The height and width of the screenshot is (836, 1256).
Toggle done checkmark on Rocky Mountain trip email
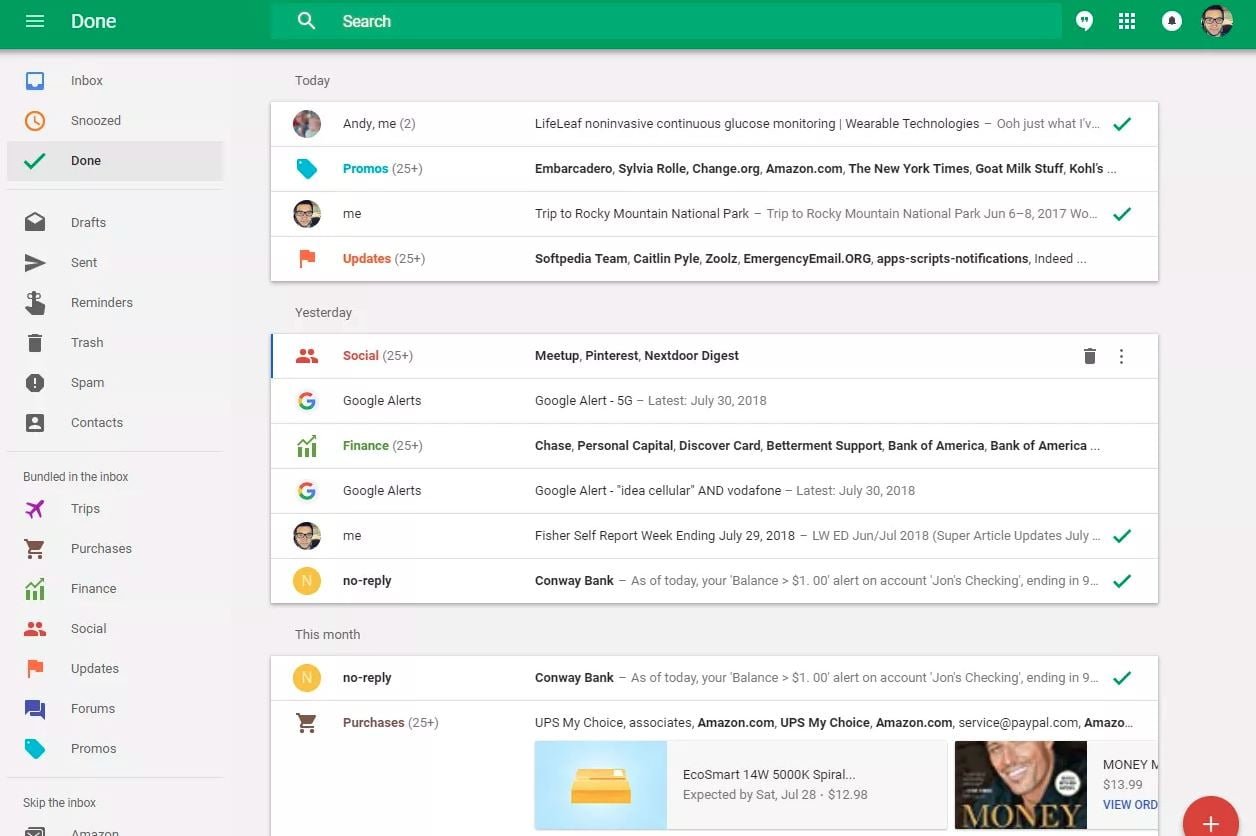[1122, 214]
